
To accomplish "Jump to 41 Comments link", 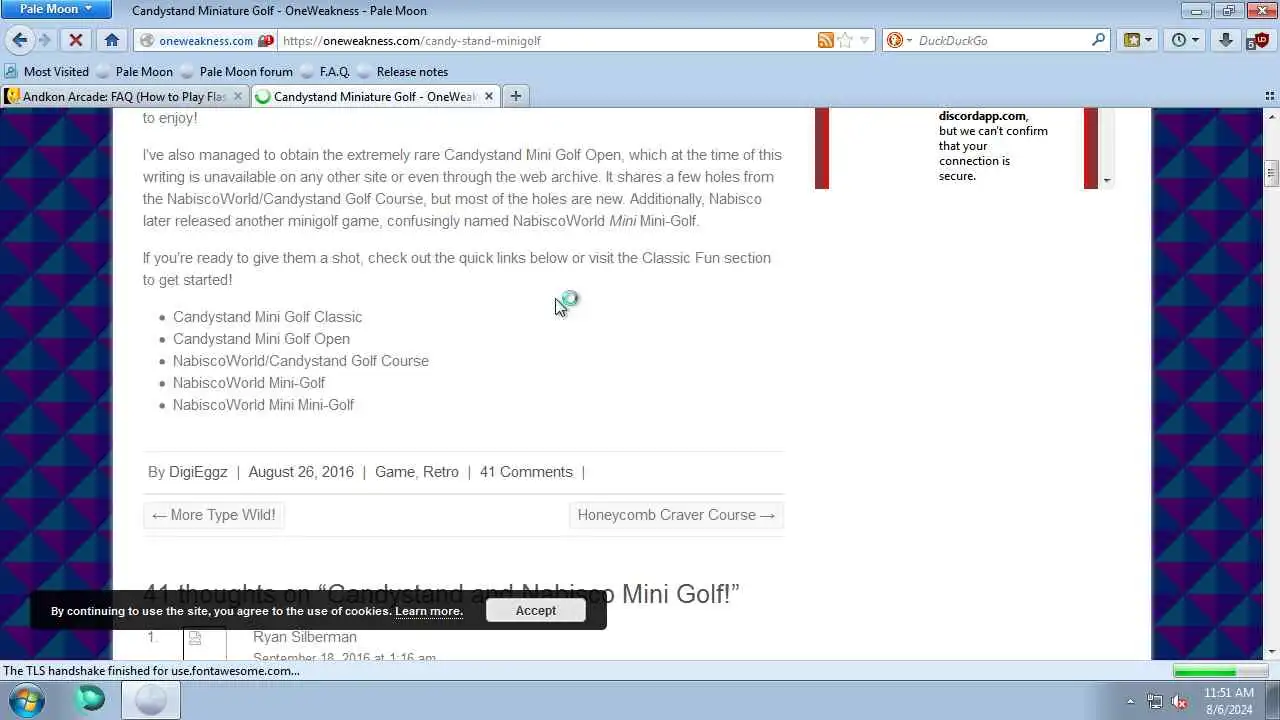I will (x=526, y=472).
